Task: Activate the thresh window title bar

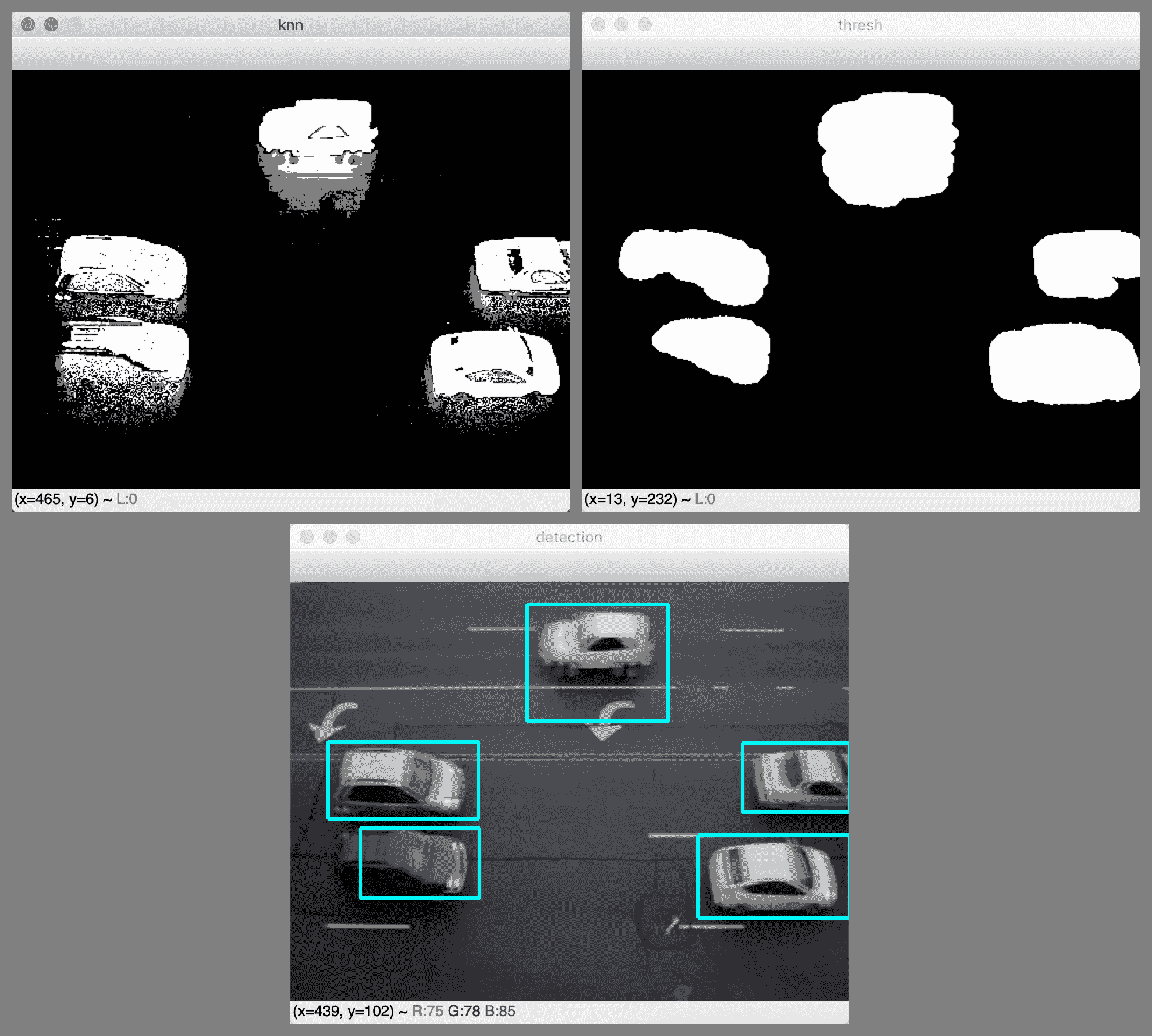Action: 860,25
